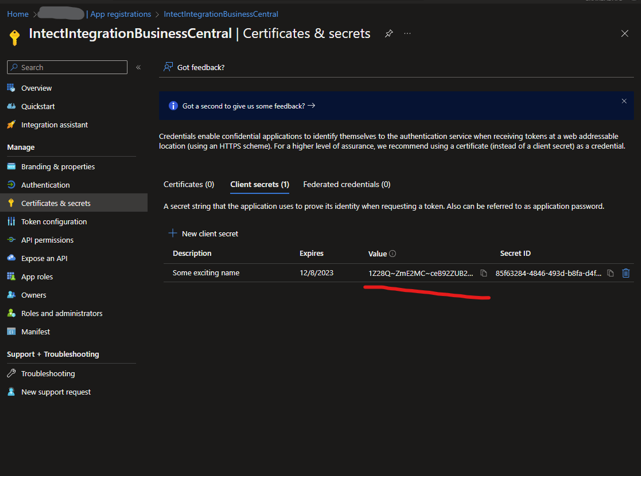Copy the secret value to clipboard
Viewport: 641px width, 477px height.
tap(483, 273)
